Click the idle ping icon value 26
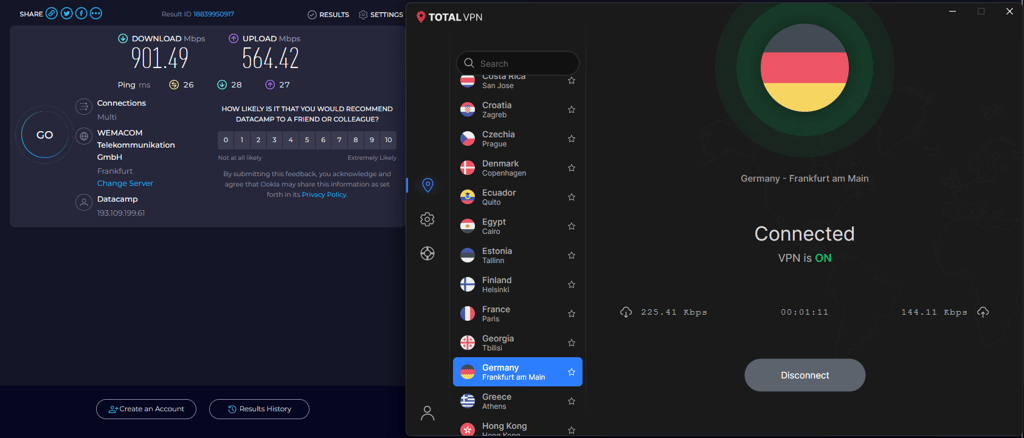This screenshot has width=1024, height=438. pos(174,85)
